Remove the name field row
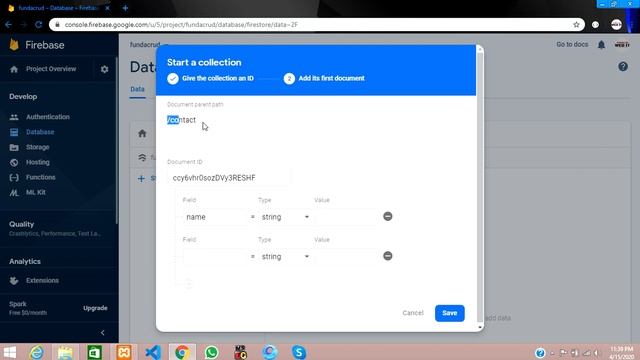 tap(388, 216)
